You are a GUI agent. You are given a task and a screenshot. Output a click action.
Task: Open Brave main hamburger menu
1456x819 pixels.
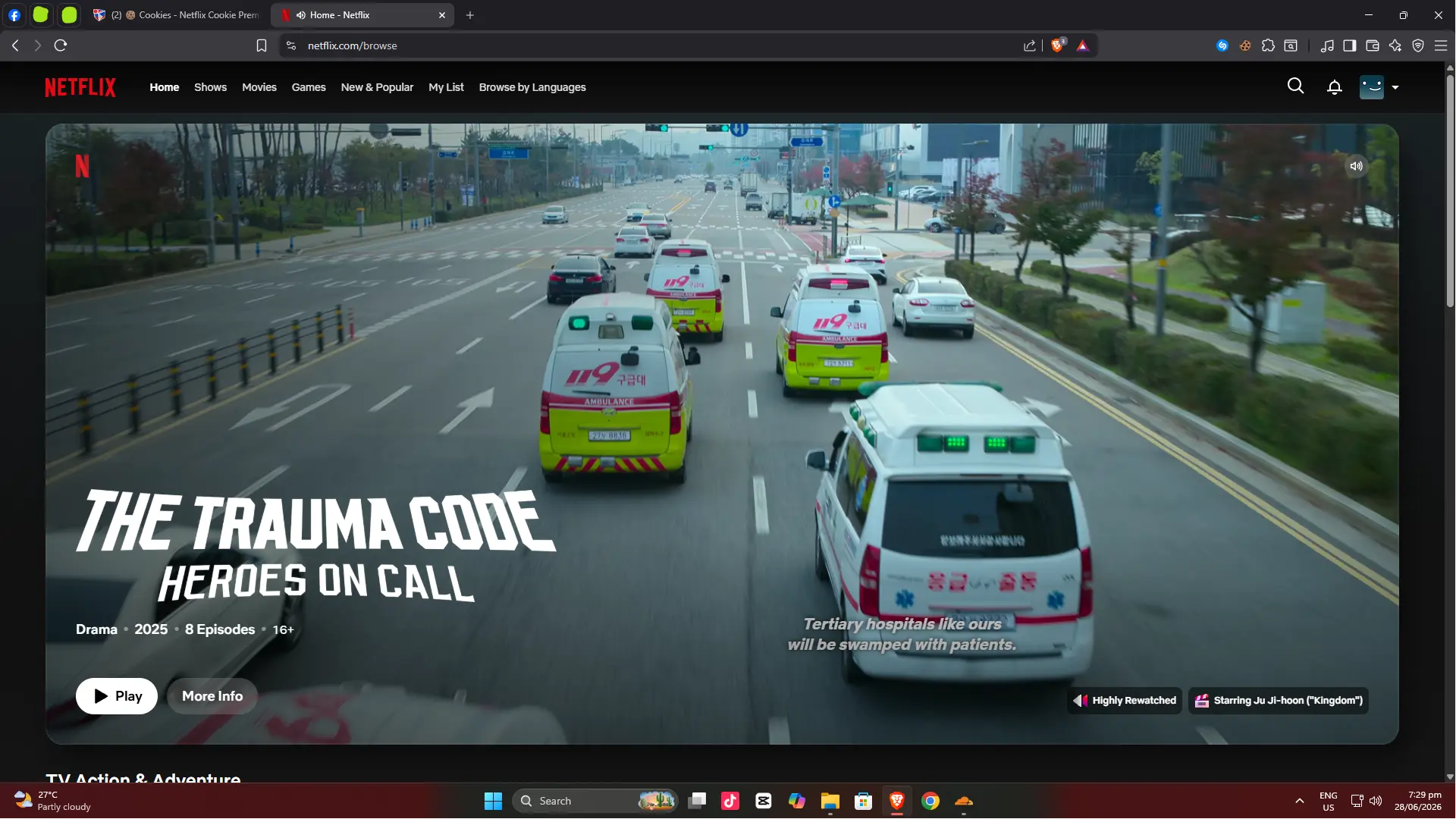pyautogui.click(x=1440, y=45)
